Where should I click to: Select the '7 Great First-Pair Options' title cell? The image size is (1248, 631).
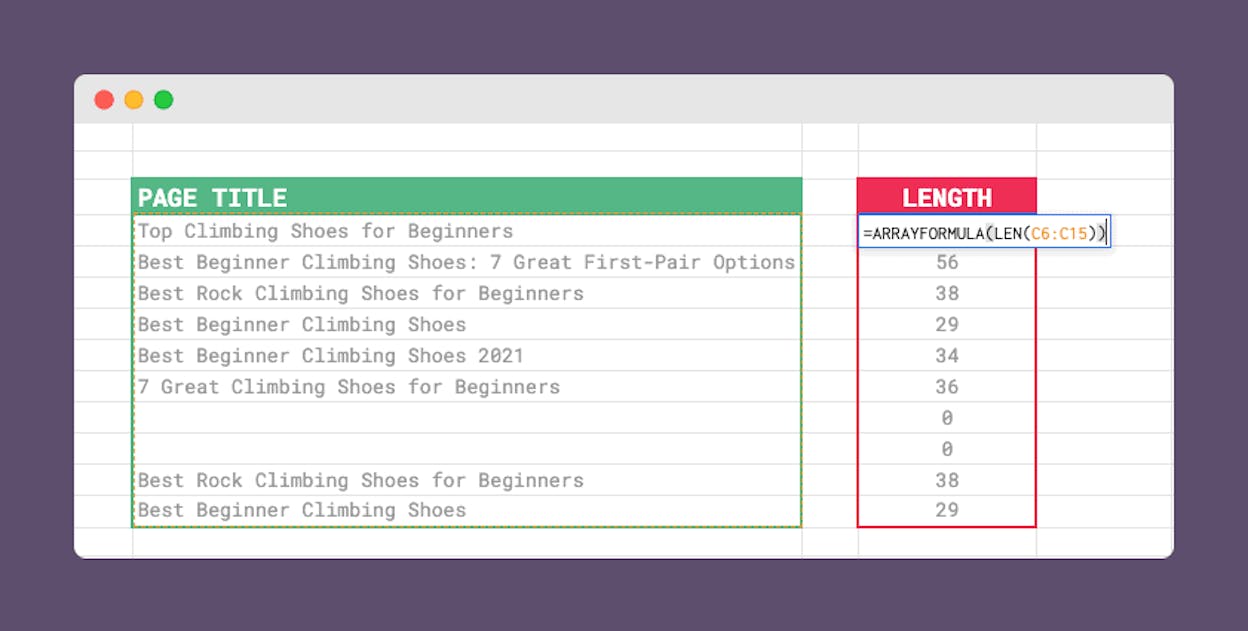tap(467, 262)
